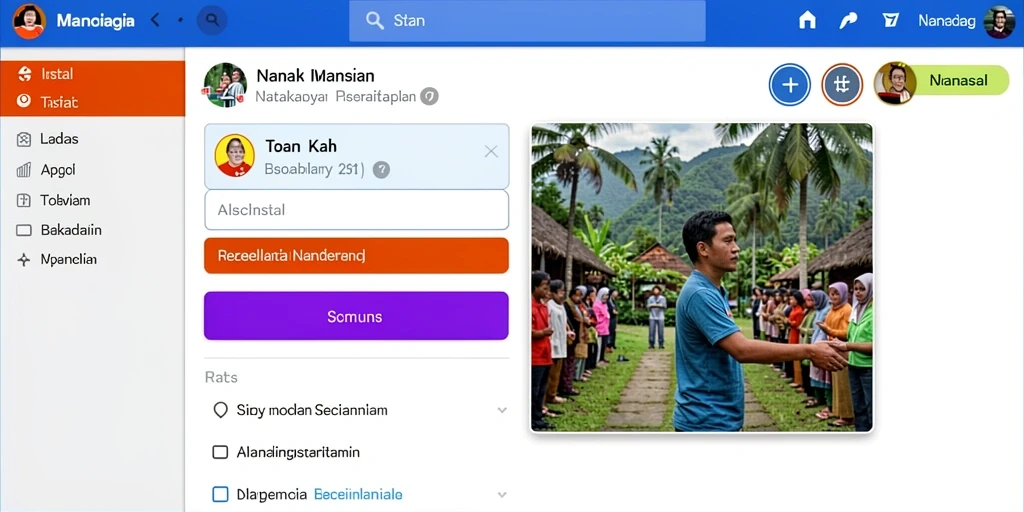The image size is (1024, 512).
Task: Open Nanak Mansian profile picture
Action: click(x=225, y=86)
